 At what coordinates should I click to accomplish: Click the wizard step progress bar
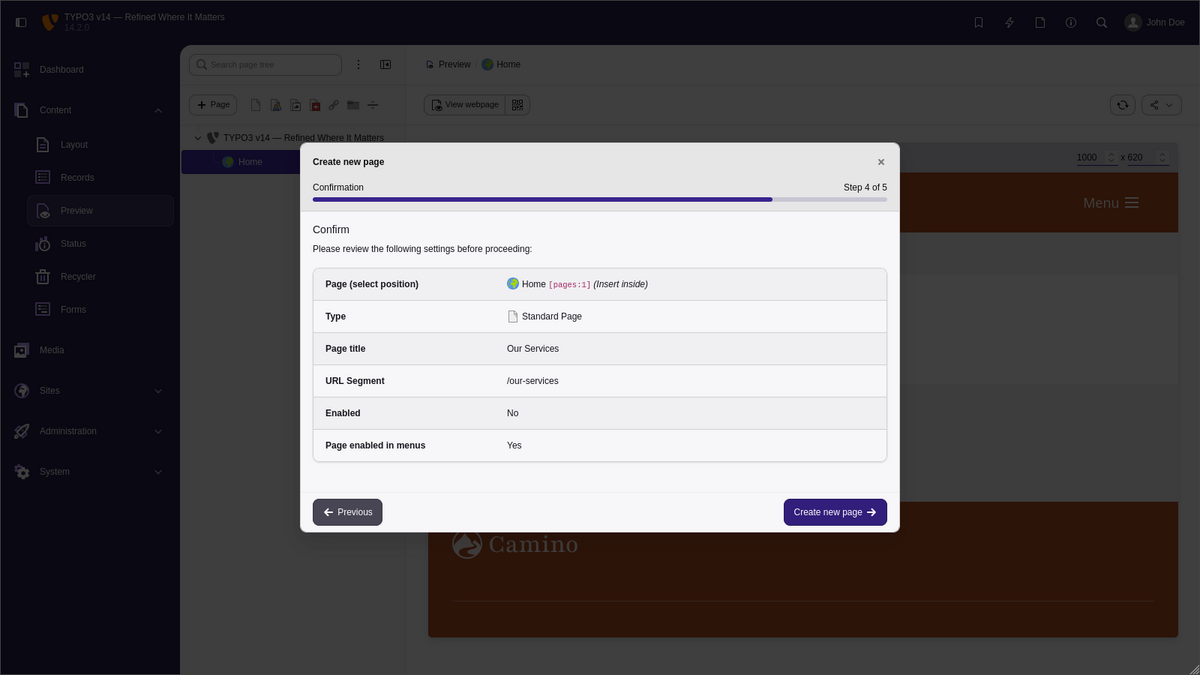(x=599, y=200)
